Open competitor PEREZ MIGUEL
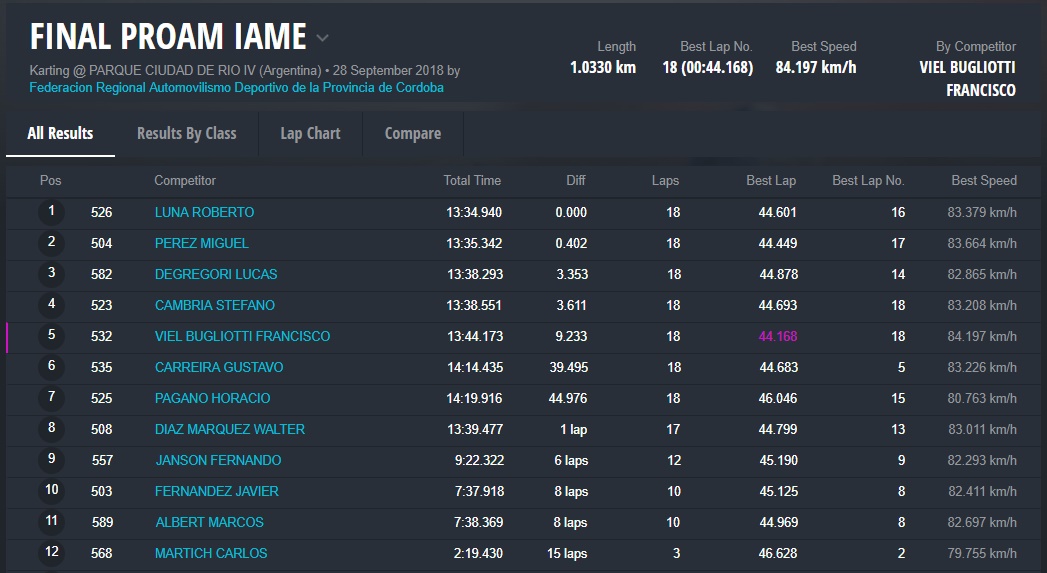The width and height of the screenshot is (1047, 573). click(201, 243)
